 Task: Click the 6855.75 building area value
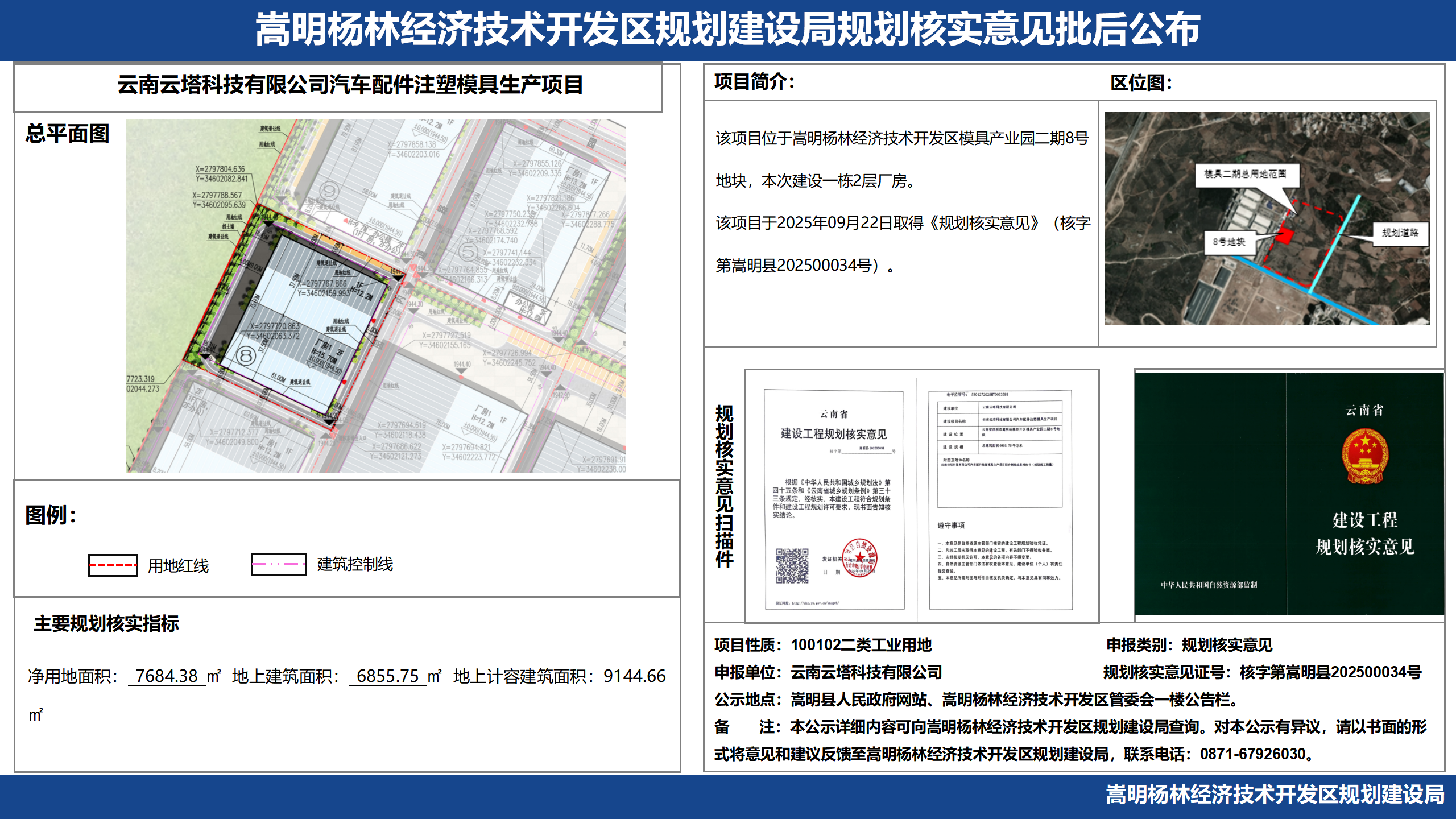tap(387, 676)
